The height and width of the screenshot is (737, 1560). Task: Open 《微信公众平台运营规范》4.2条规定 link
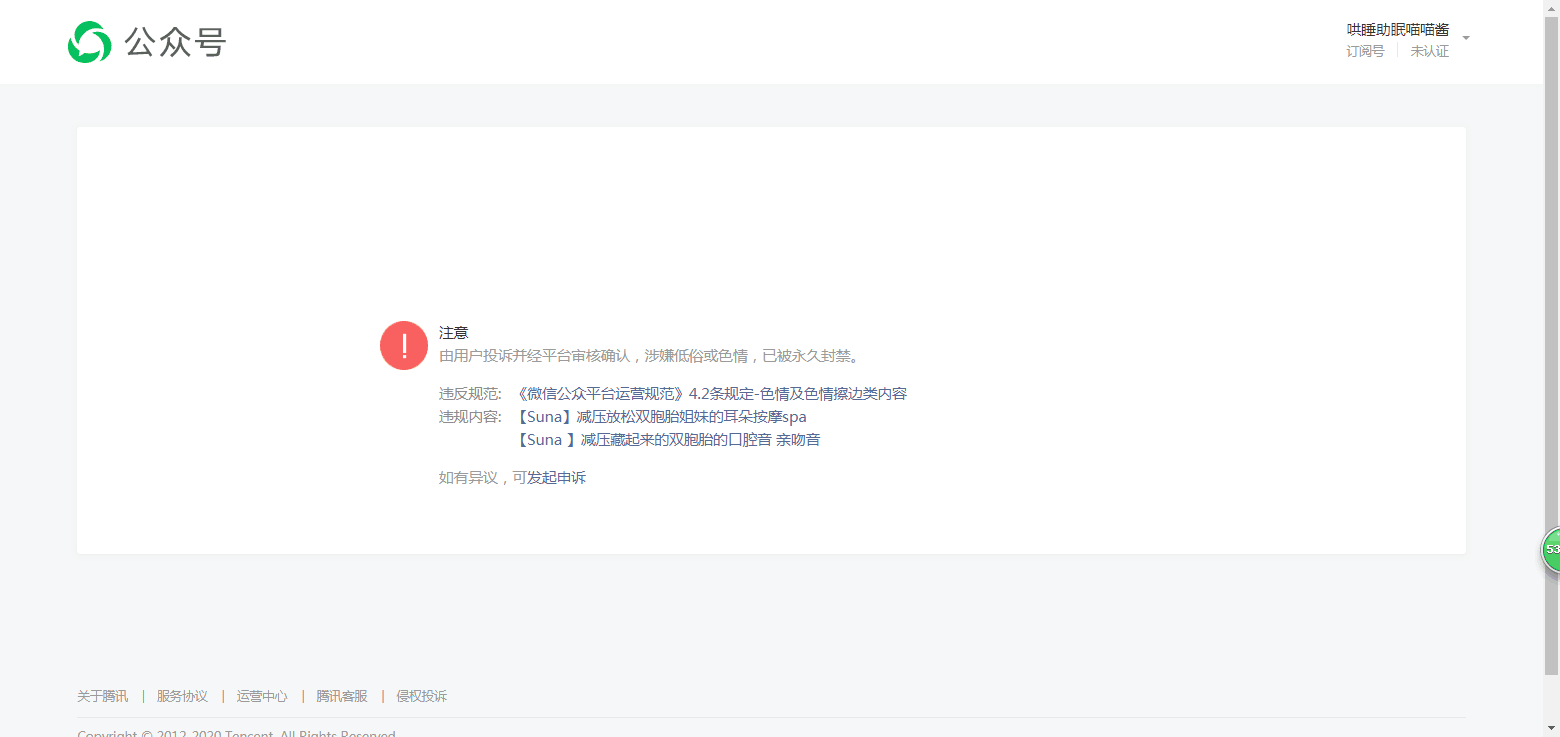pos(712,394)
